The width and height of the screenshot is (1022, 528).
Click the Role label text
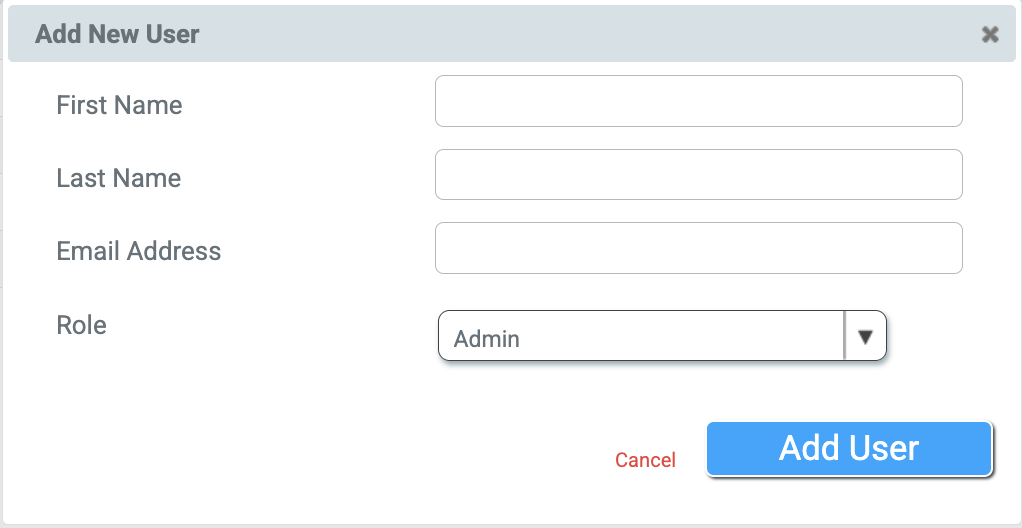click(x=81, y=325)
